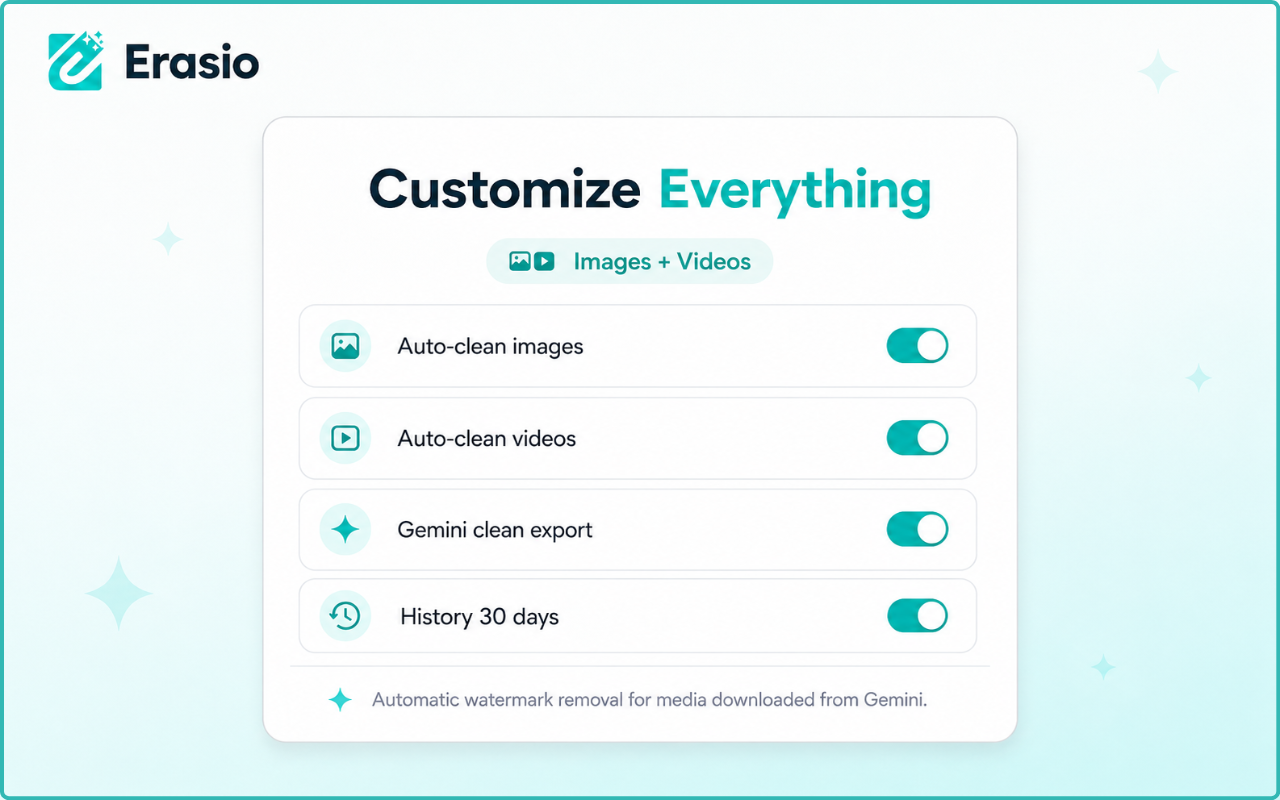This screenshot has width=1280, height=800.
Task: Click the Erasio brand name text
Action: click(x=192, y=63)
